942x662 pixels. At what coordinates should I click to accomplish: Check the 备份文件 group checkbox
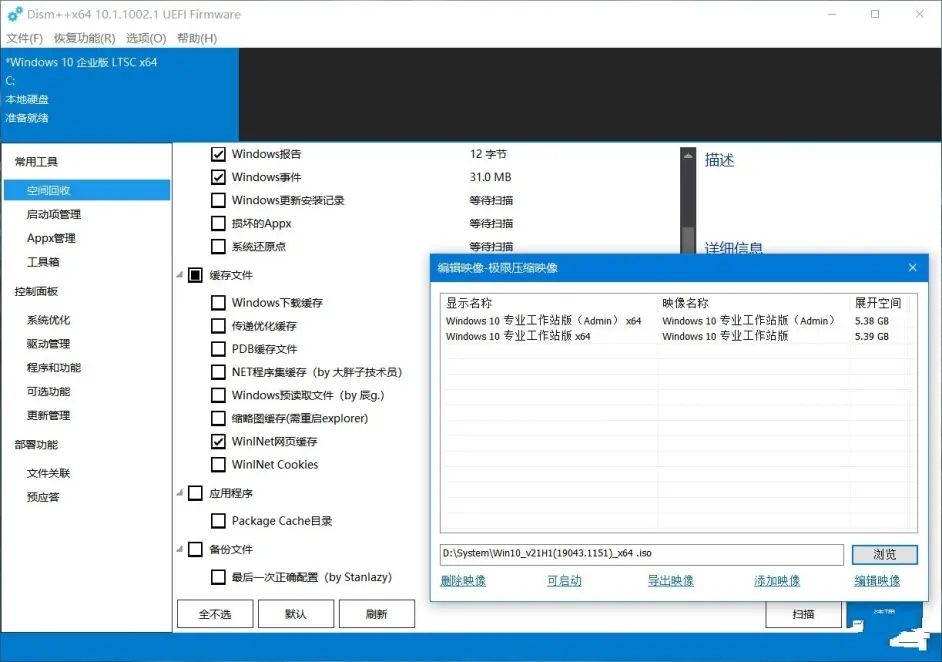pos(195,549)
